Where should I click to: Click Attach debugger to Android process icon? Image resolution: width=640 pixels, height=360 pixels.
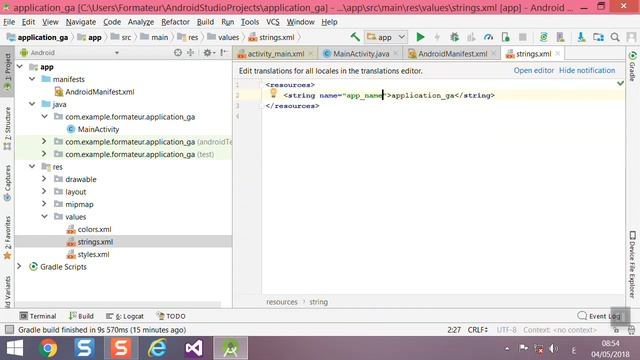(505, 37)
